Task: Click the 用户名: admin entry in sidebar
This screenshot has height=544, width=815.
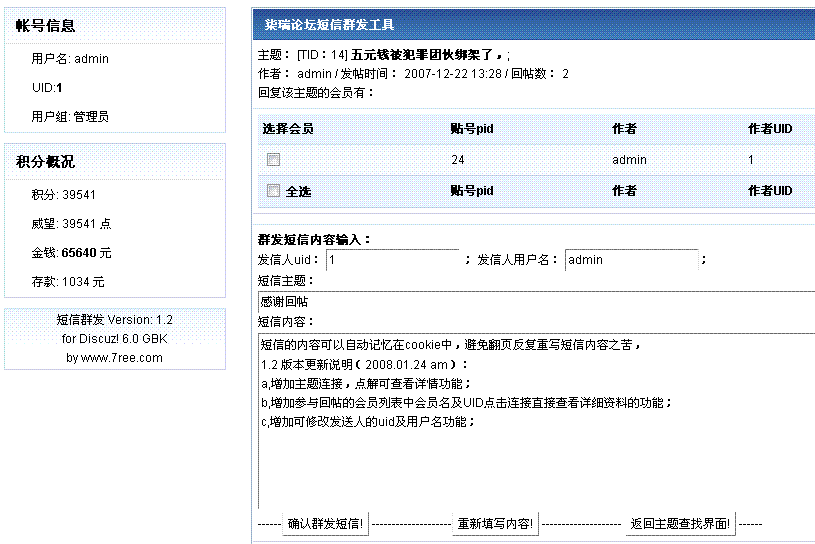Action: 70,59
